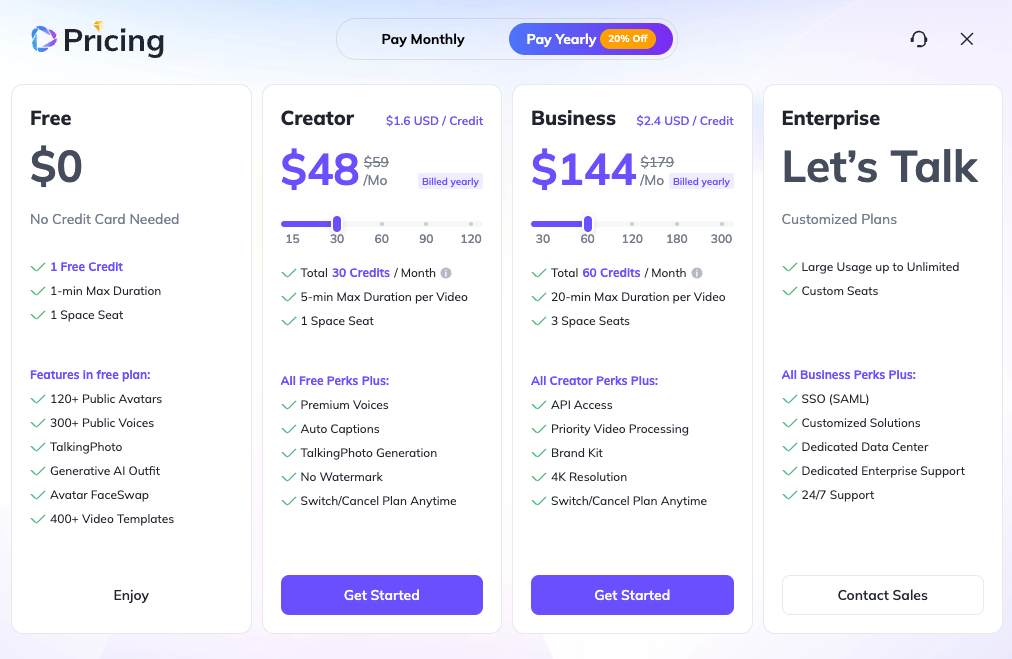The height and width of the screenshot is (659, 1012).
Task: Click the info icon beside 30 Credits
Action: point(446,273)
